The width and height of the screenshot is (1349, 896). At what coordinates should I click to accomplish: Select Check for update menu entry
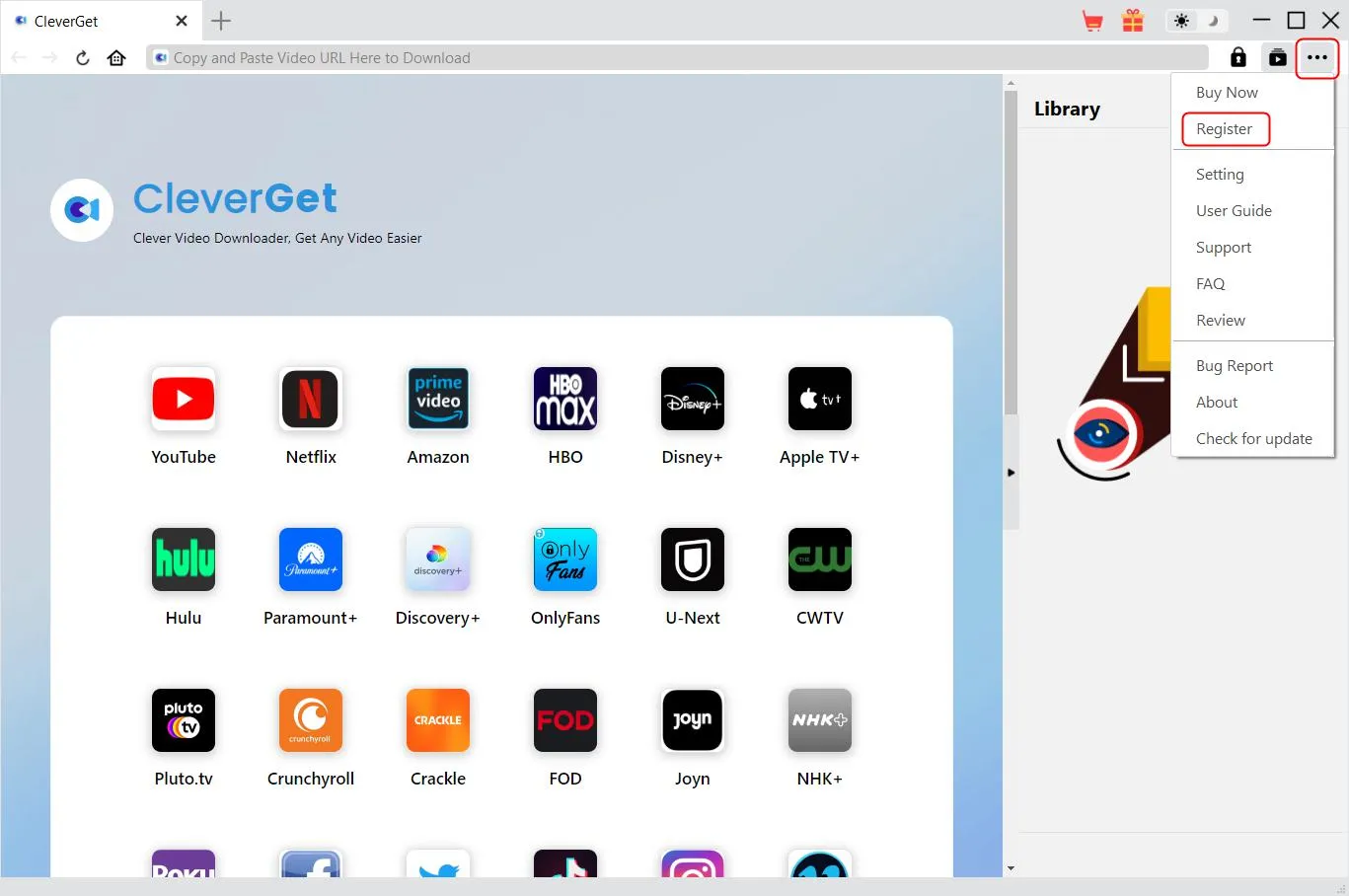point(1253,439)
